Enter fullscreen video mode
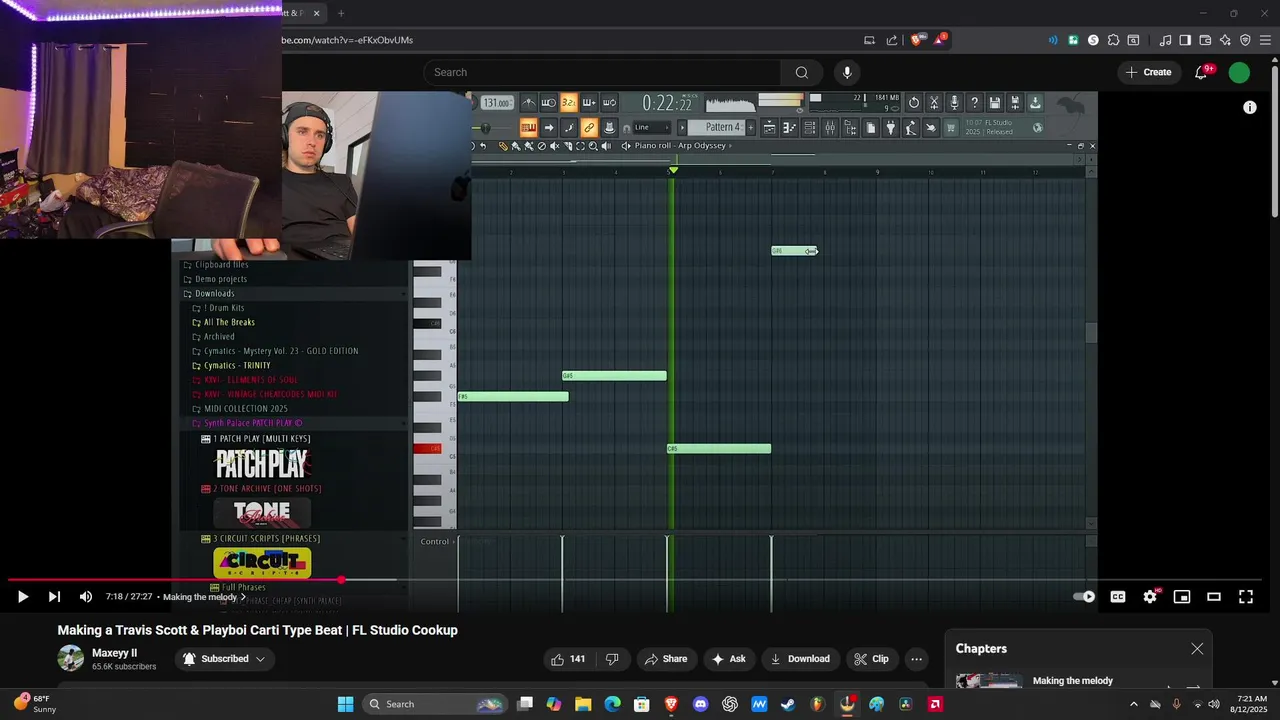 pyautogui.click(x=1246, y=597)
